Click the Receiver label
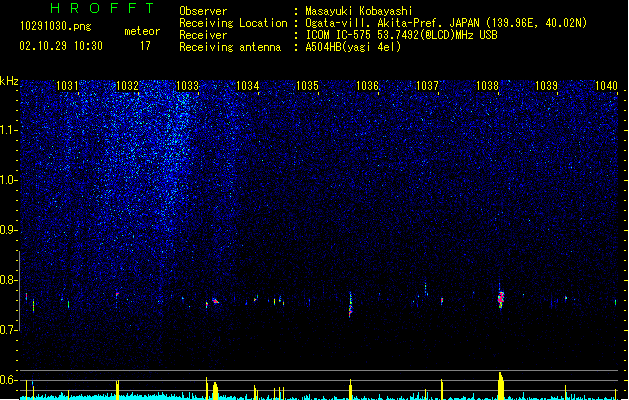Screen dimensions: 629x400 coord(203,35)
